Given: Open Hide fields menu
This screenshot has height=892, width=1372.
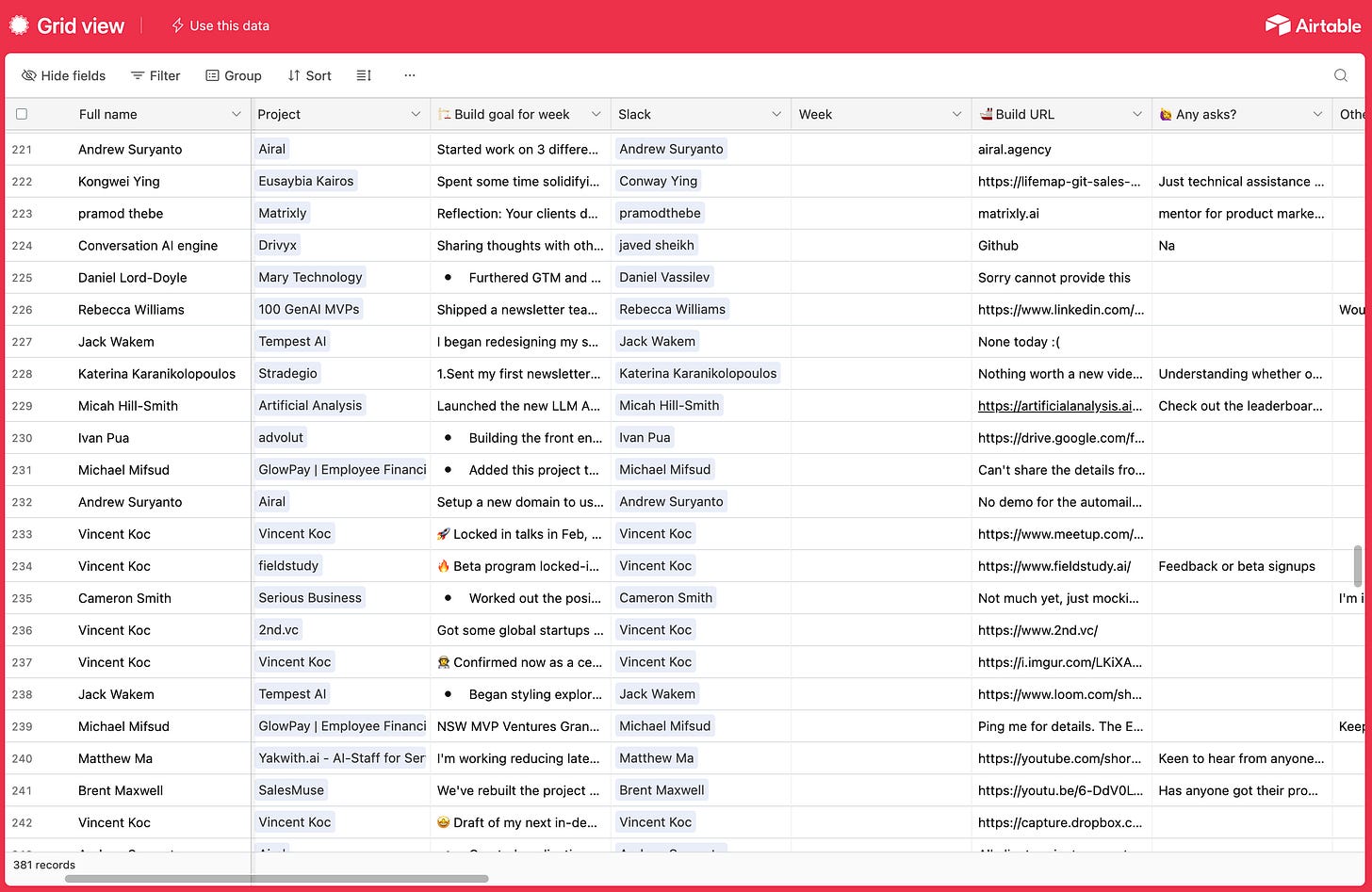Looking at the screenshot, I should pyautogui.click(x=63, y=75).
